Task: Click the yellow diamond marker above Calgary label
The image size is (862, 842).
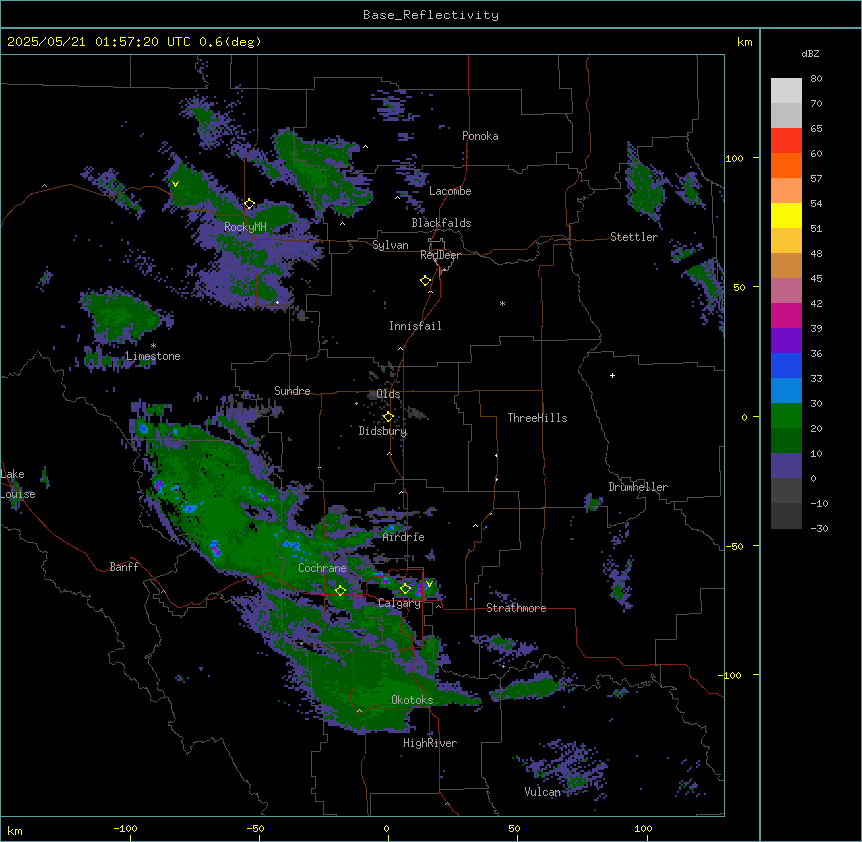Action: [405, 589]
